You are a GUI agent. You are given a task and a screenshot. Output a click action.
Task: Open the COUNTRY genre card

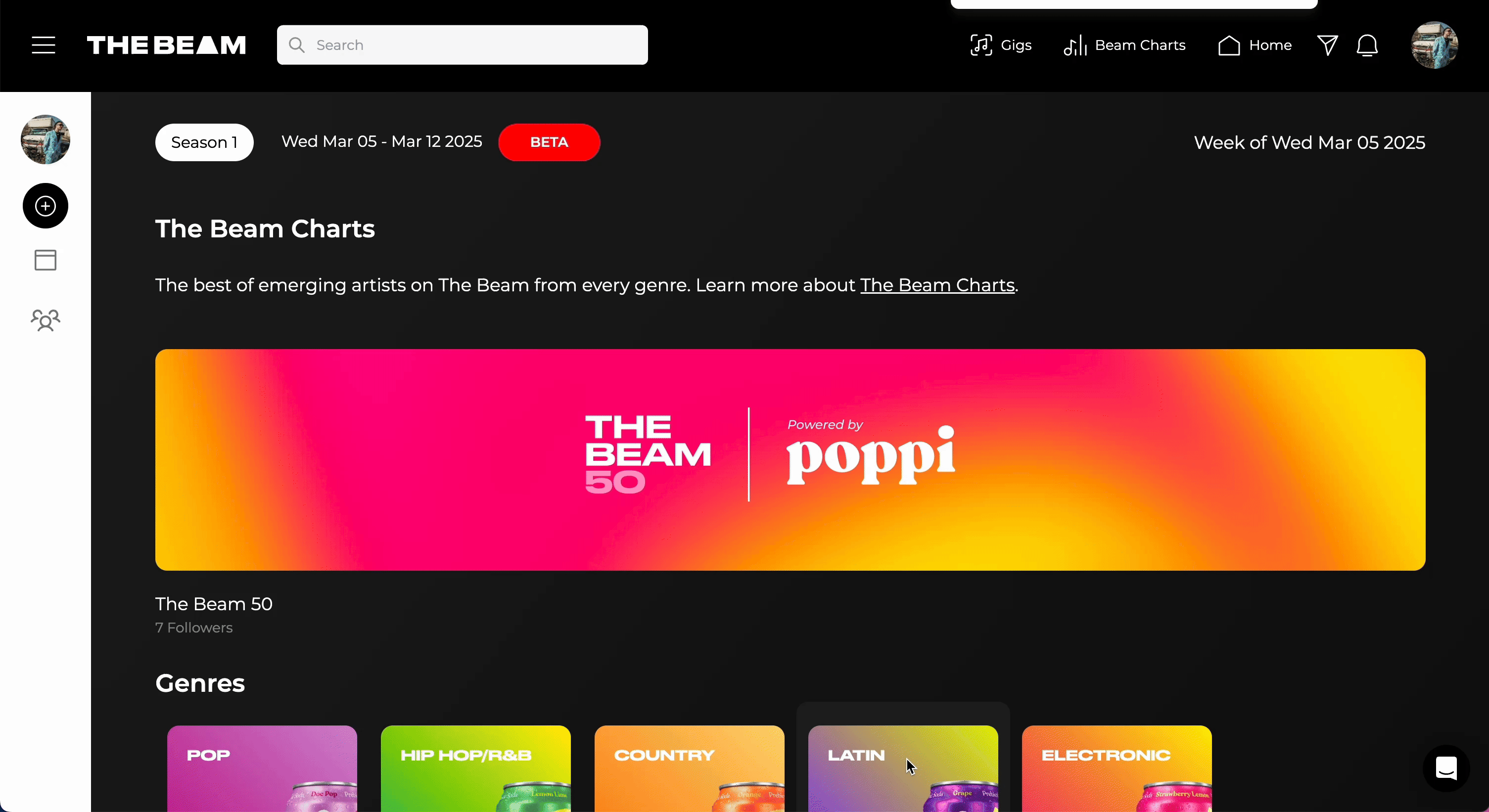coord(690,768)
